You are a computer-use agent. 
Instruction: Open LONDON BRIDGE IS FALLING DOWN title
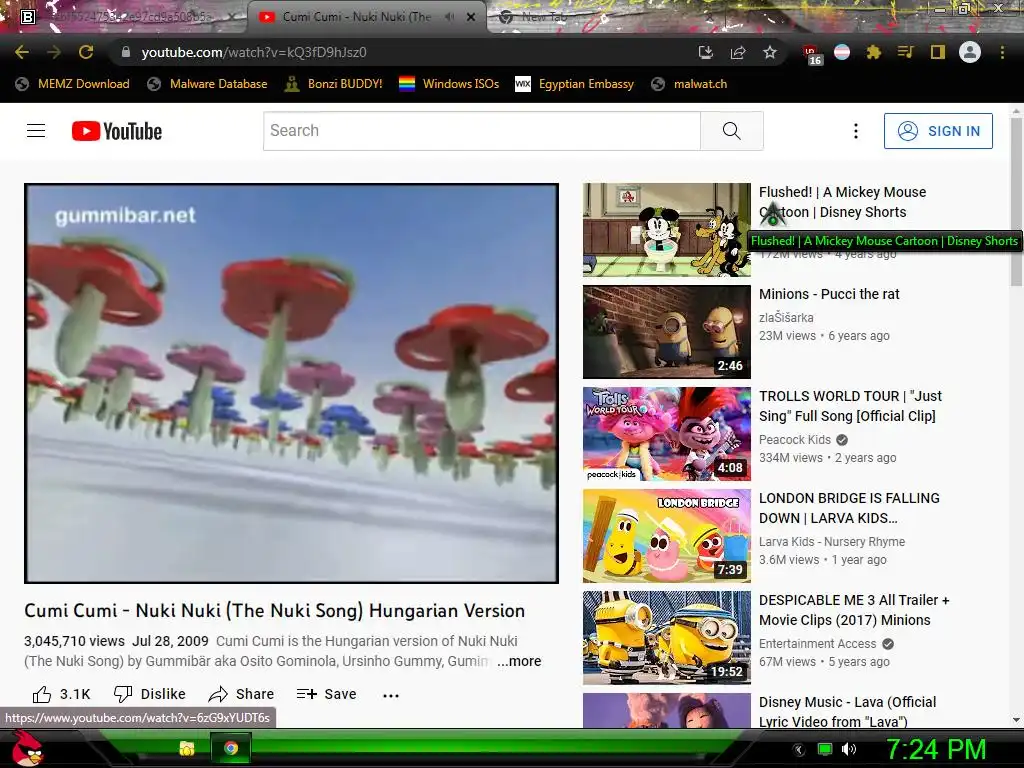[x=849, y=508]
